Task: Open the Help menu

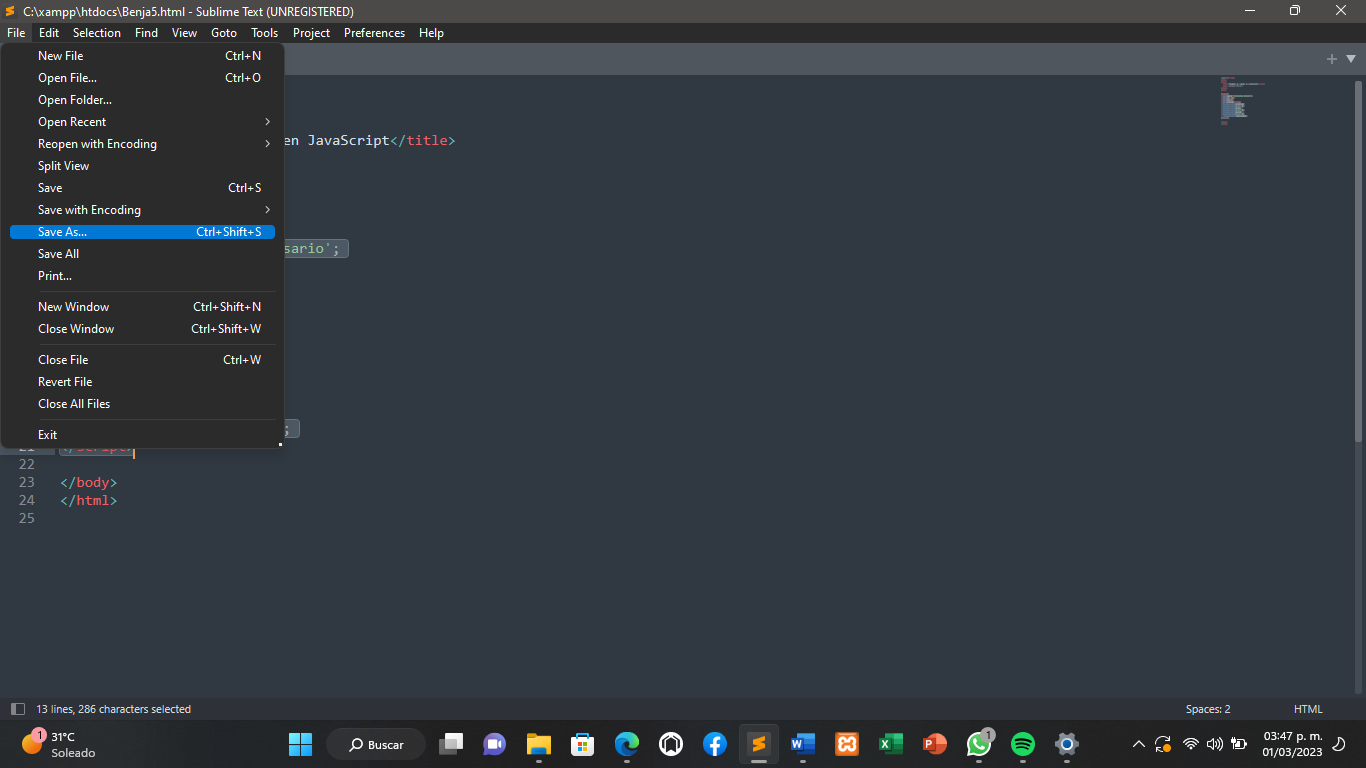Action: 431,33
